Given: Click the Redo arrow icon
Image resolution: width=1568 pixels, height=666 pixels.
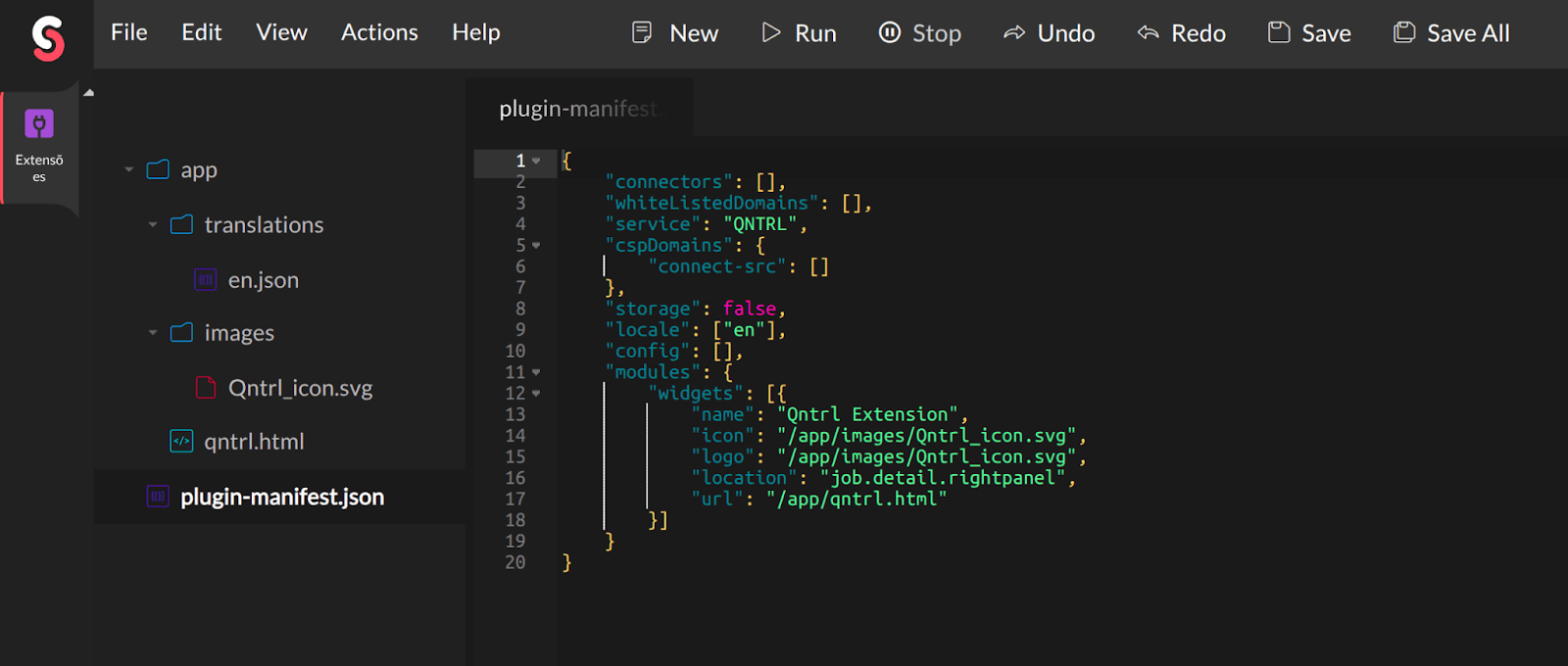Looking at the screenshot, I should (x=1148, y=33).
